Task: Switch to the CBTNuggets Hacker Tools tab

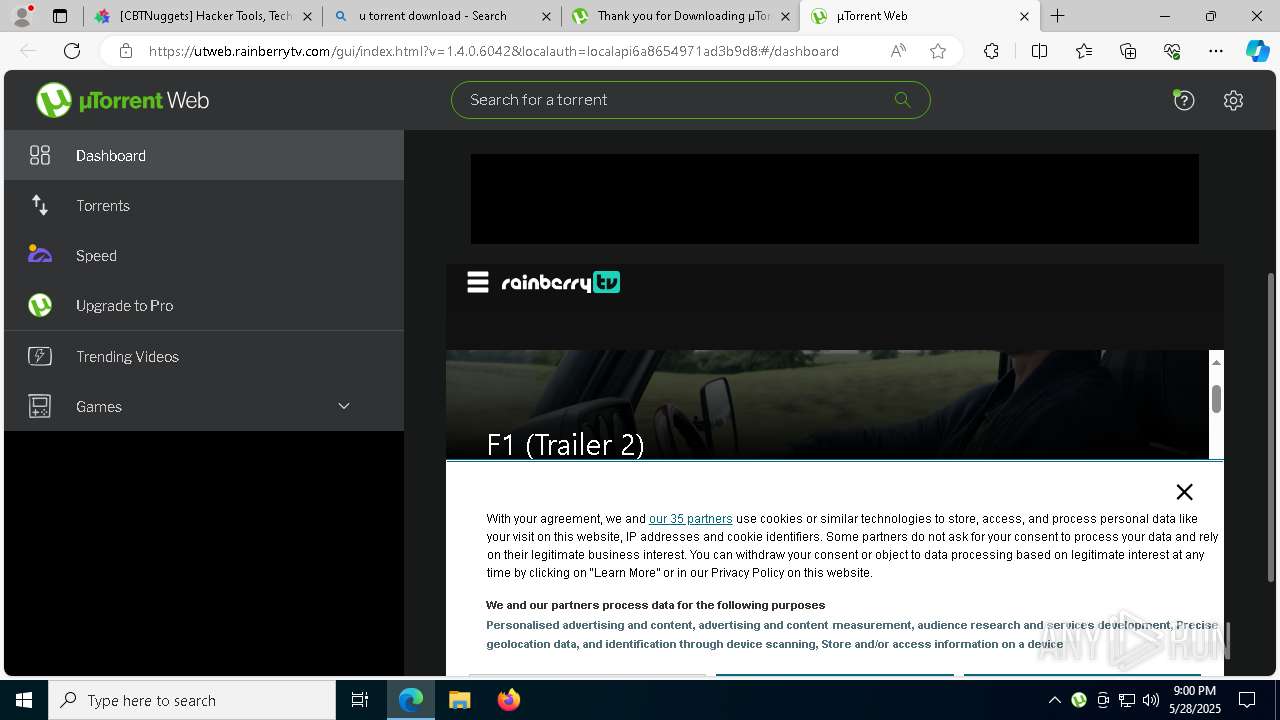Action: pyautogui.click(x=204, y=16)
